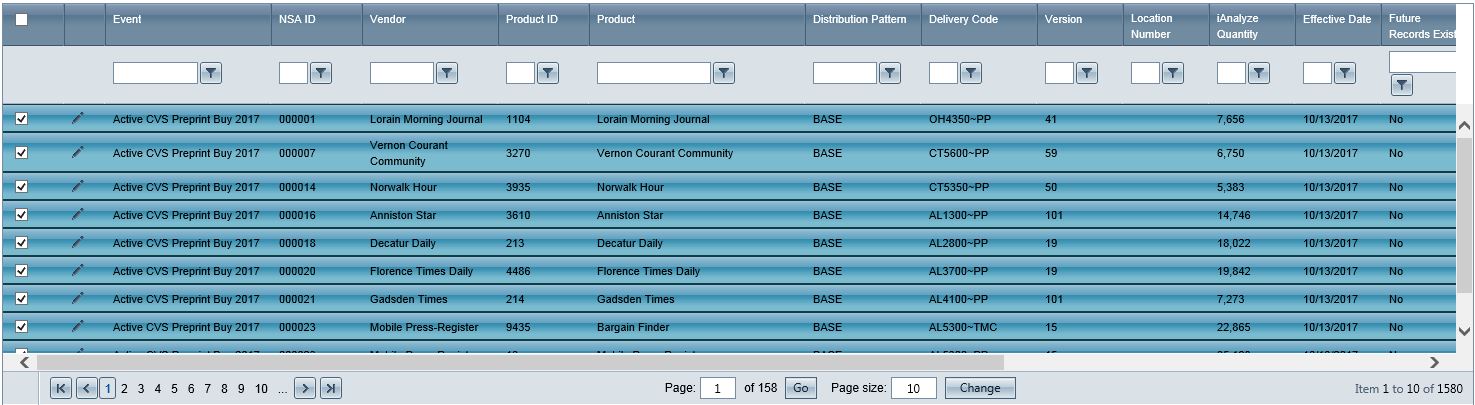Open page 10 in the pager
This screenshot has width=1475, height=405.
pos(261,389)
